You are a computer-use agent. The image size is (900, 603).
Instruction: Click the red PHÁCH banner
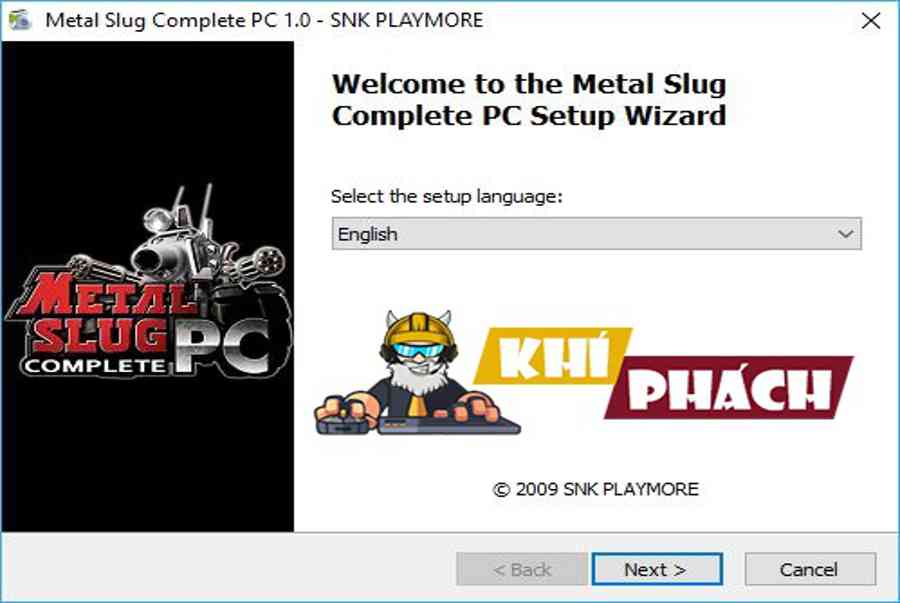coord(729,388)
